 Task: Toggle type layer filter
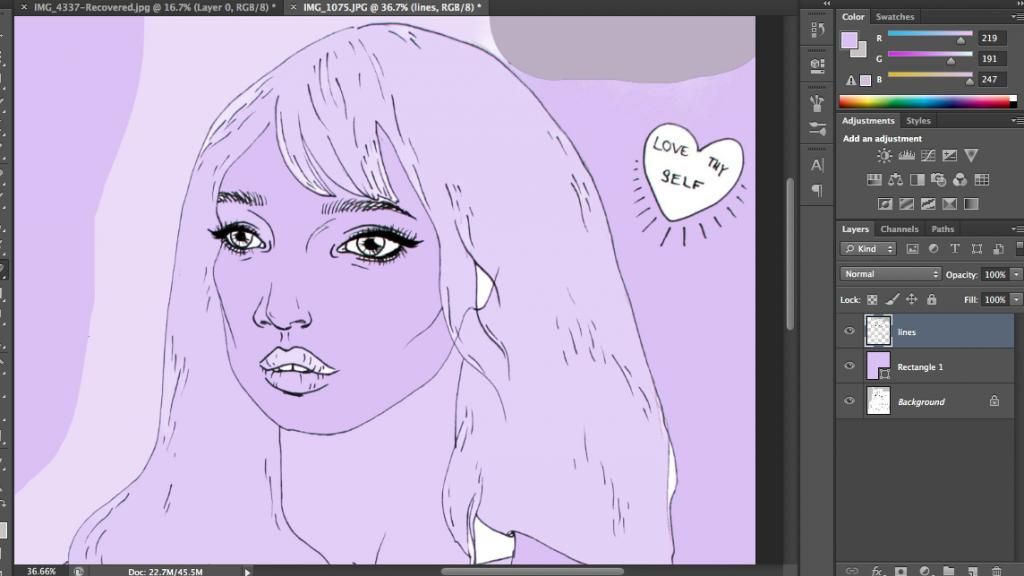(x=955, y=249)
